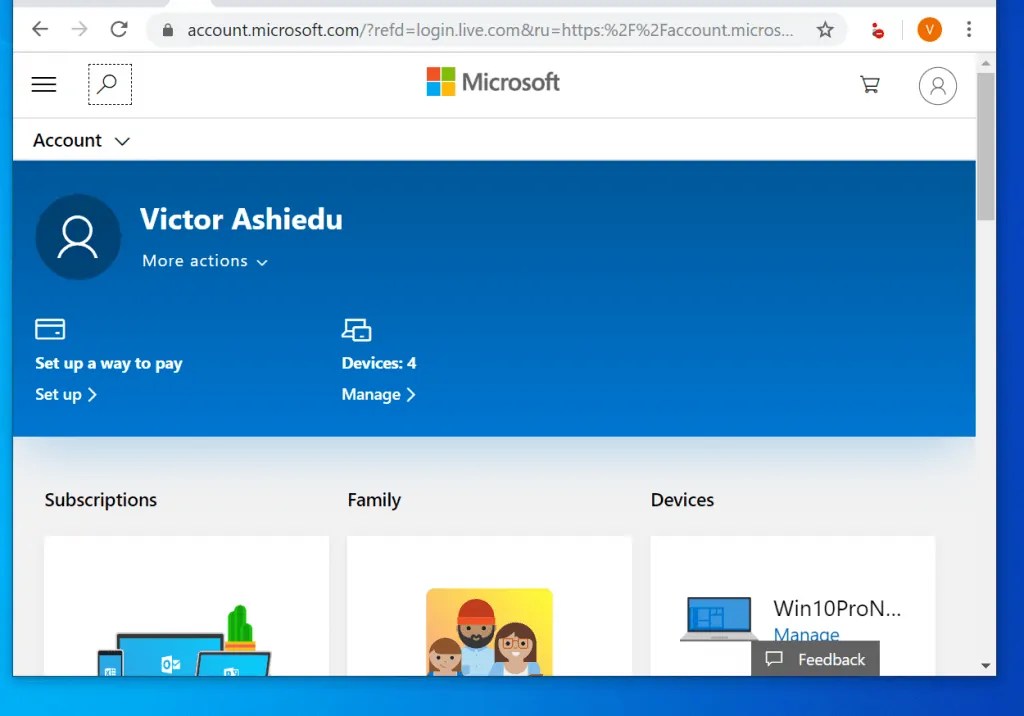Click Manage for the Win10ProN device
This screenshot has width=1024, height=716.
coord(806,635)
